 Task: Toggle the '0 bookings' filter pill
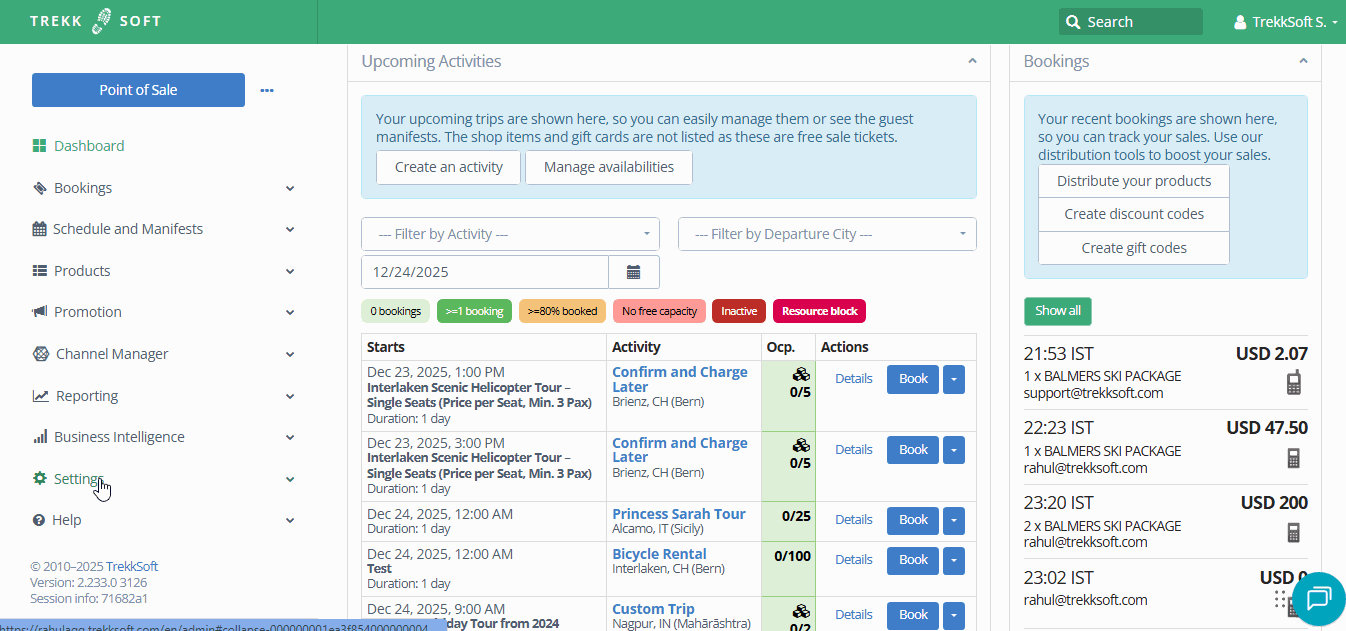point(395,311)
